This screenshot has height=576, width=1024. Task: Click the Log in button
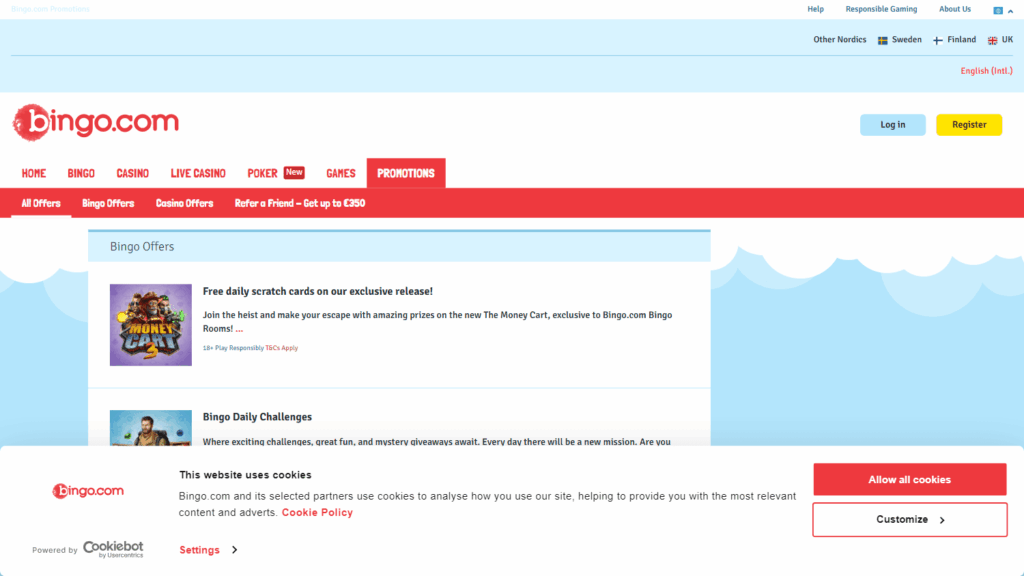point(892,125)
